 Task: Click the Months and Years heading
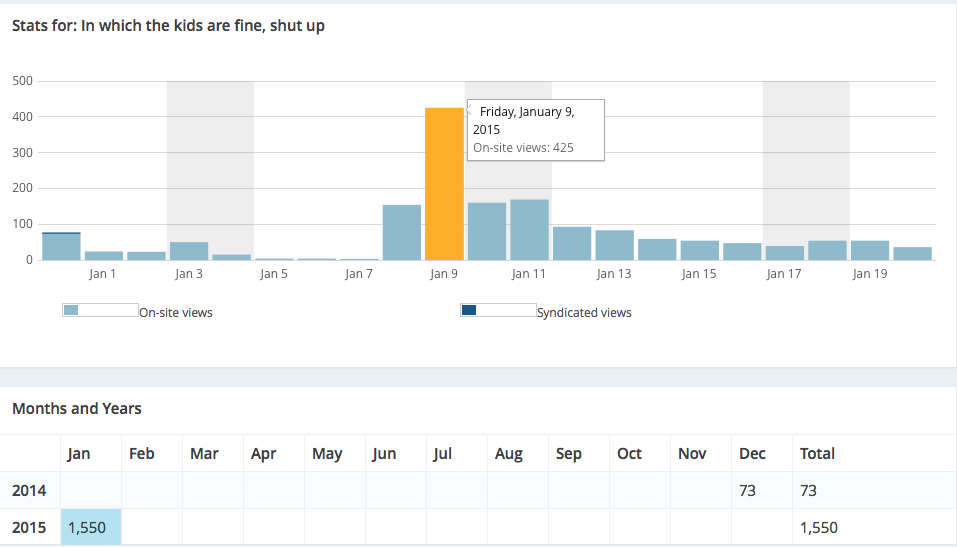point(77,408)
